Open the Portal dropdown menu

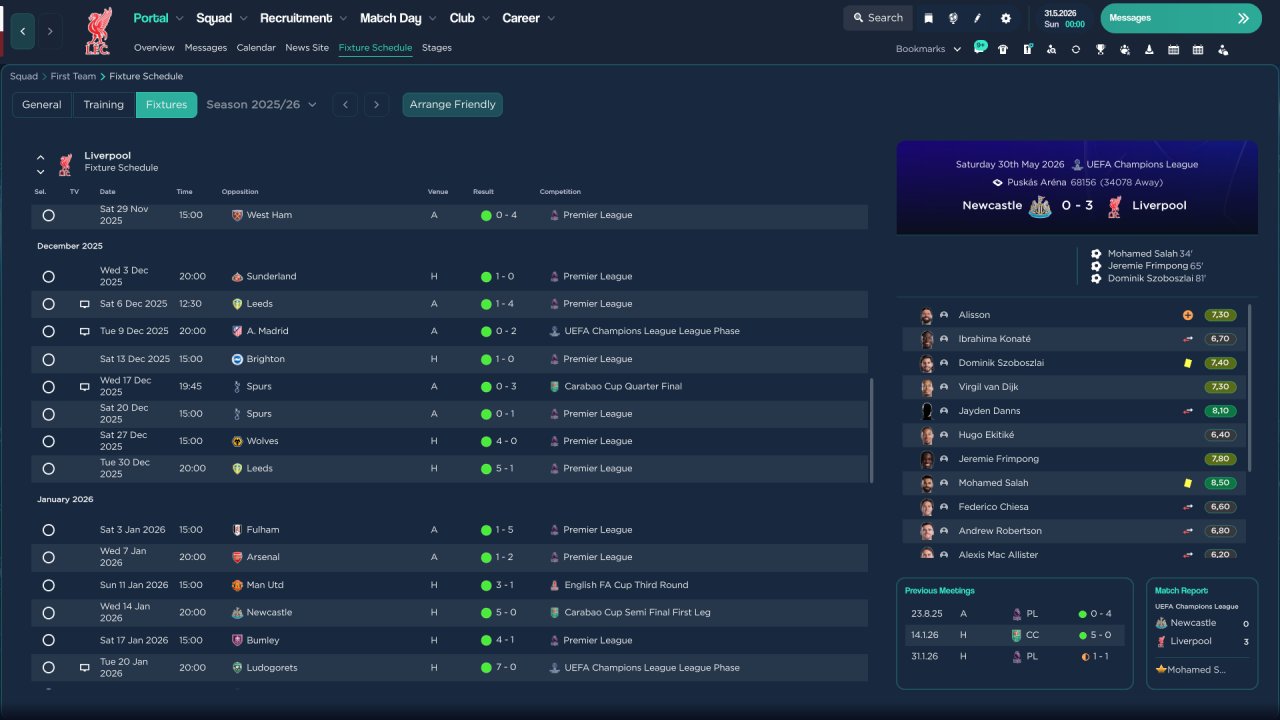pos(158,18)
